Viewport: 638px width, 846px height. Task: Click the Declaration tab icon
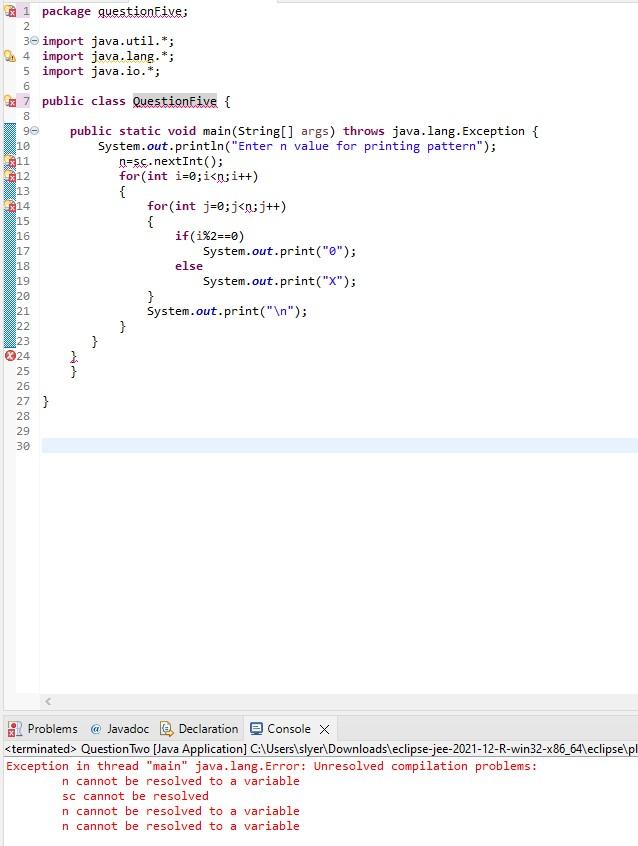click(167, 729)
